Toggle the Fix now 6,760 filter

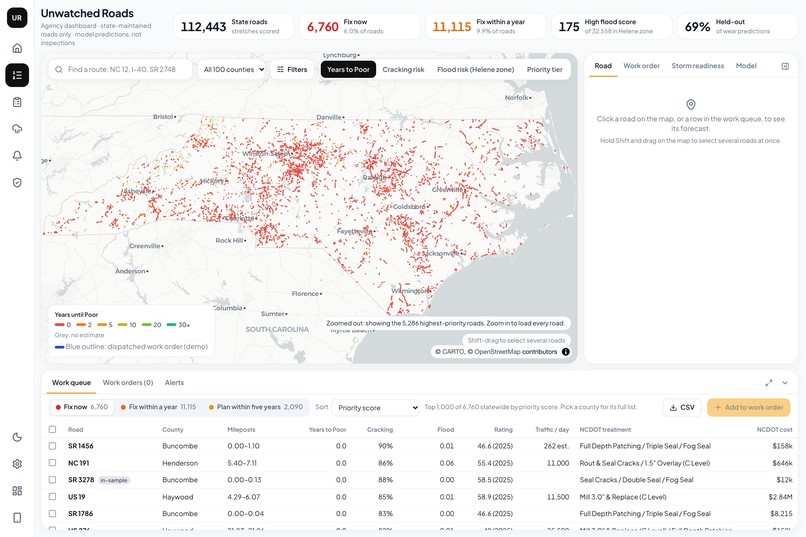tap(82, 407)
